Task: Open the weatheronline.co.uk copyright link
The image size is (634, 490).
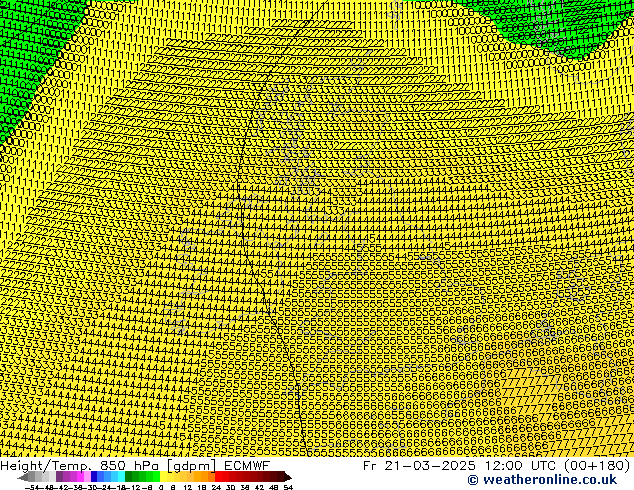Action: [x=542, y=480]
